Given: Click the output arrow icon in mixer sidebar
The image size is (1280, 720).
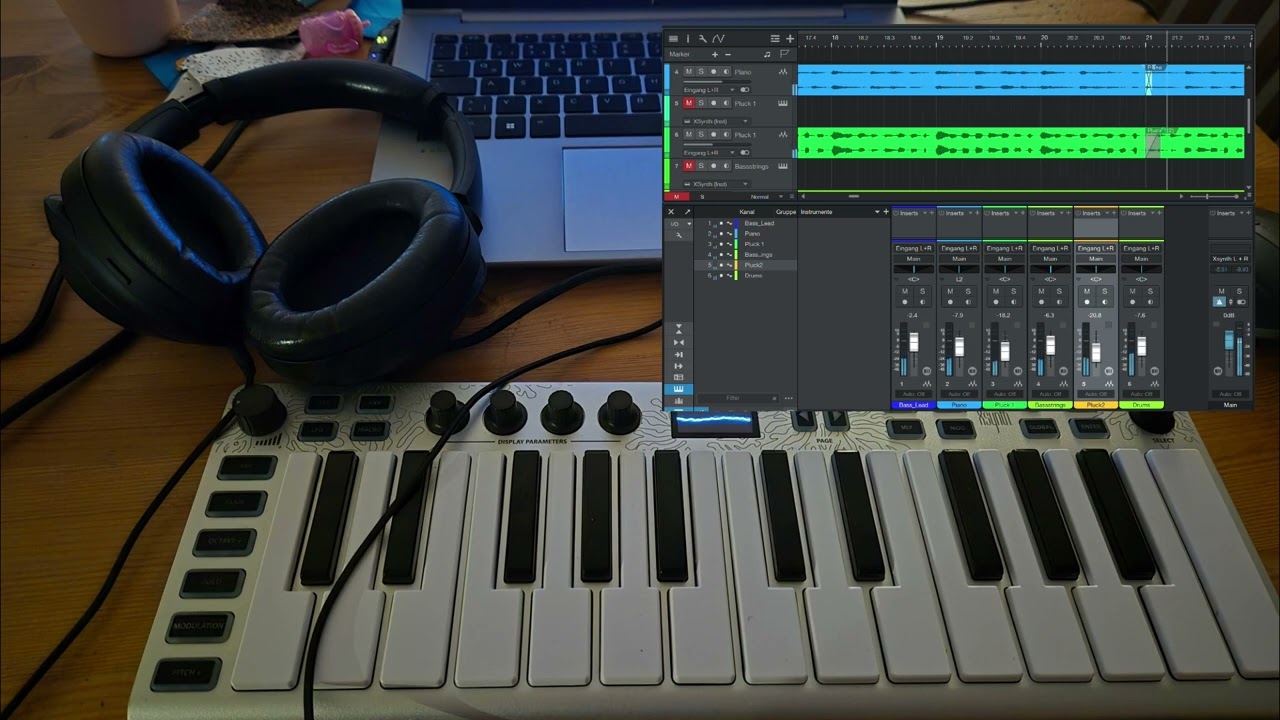Looking at the screenshot, I should [x=679, y=366].
